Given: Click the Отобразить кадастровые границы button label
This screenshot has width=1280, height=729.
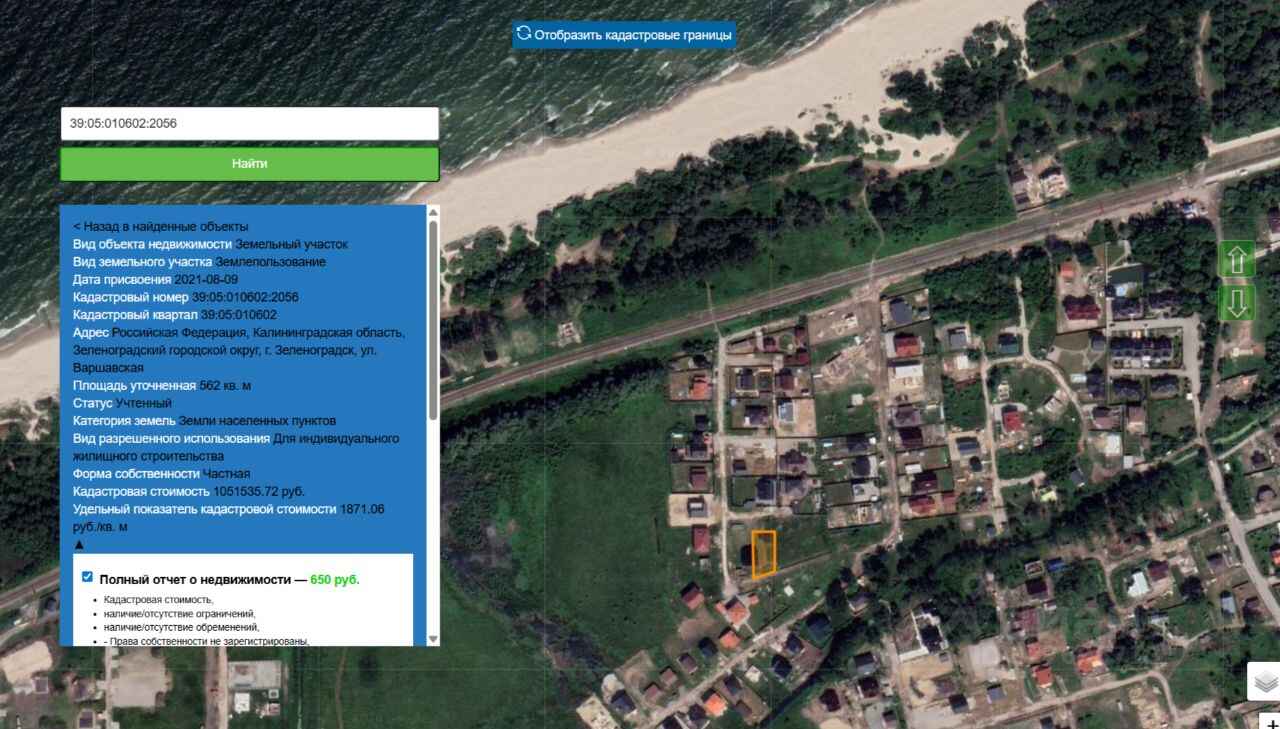Looking at the screenshot, I should (x=633, y=35).
